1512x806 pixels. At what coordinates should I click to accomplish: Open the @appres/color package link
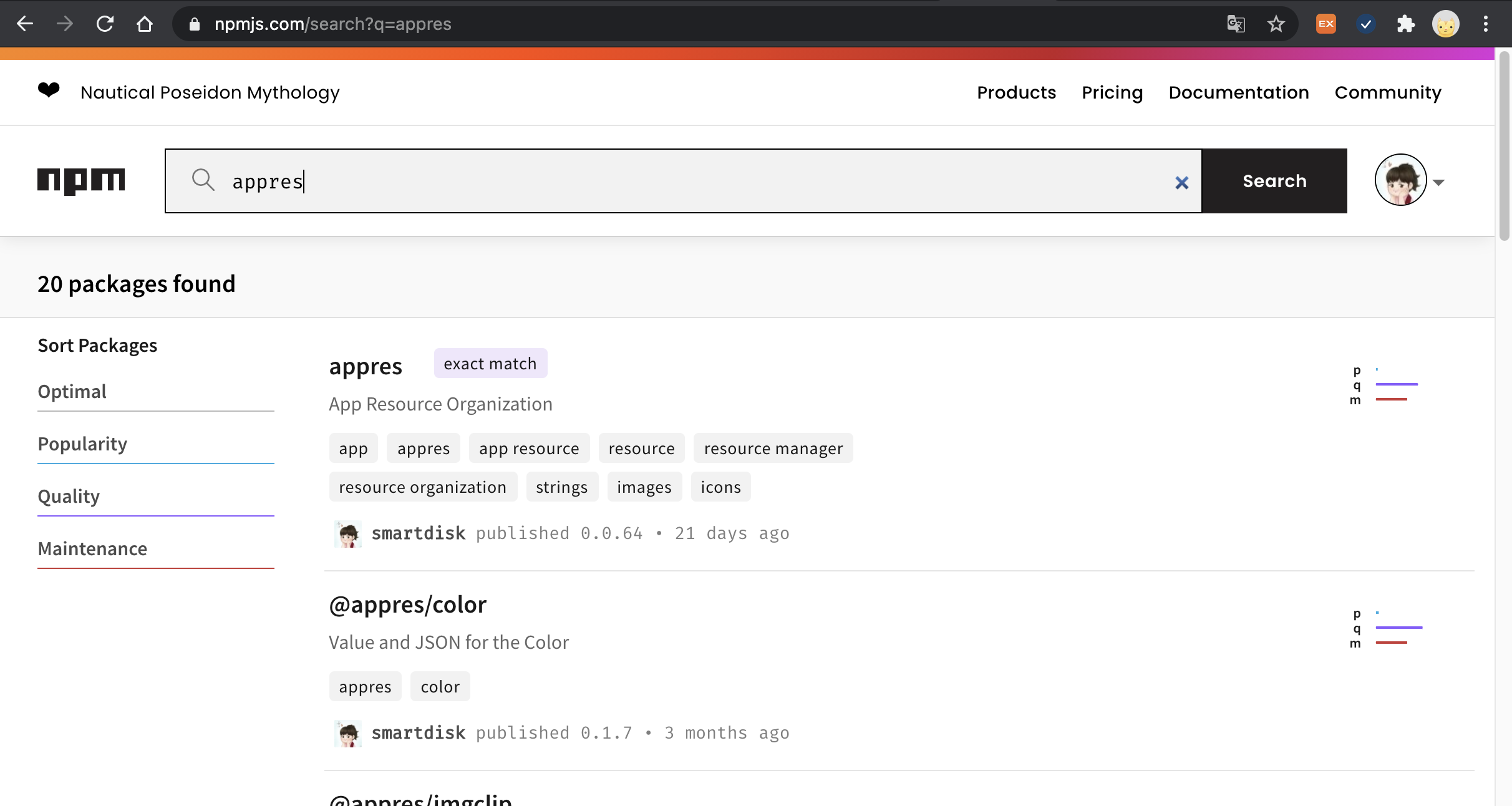click(407, 604)
